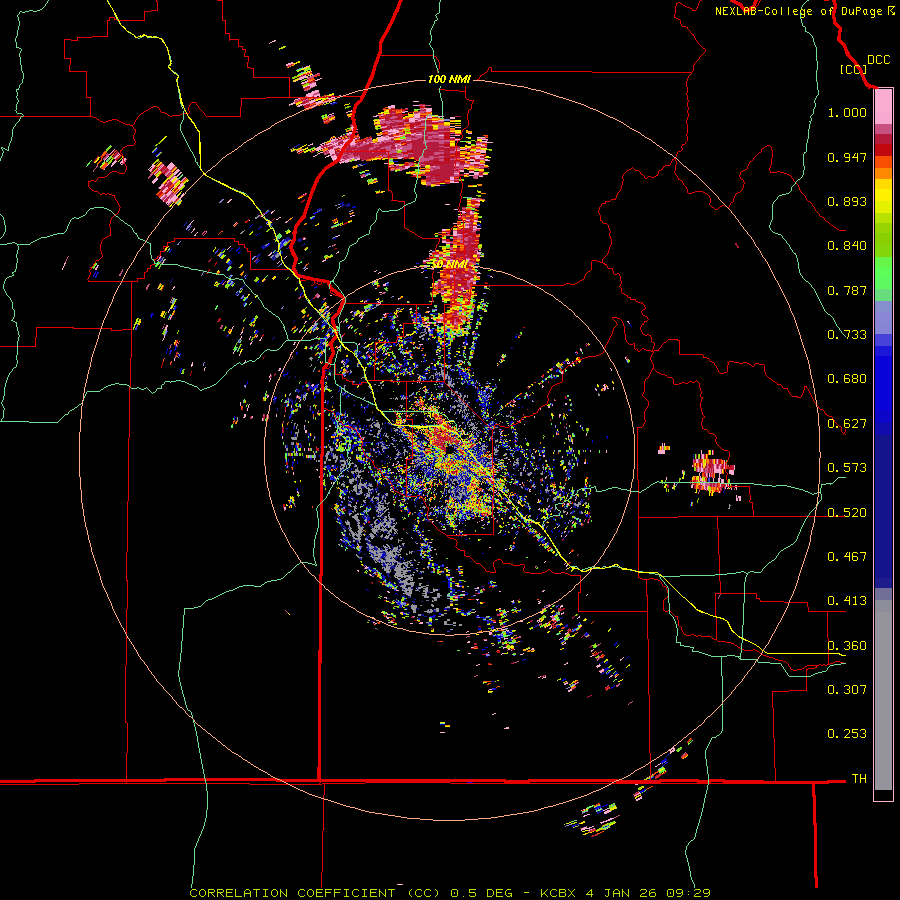Image resolution: width=900 pixels, height=900 pixels.
Task: Select the 0.893 scale value
Action: pyautogui.click(x=847, y=201)
